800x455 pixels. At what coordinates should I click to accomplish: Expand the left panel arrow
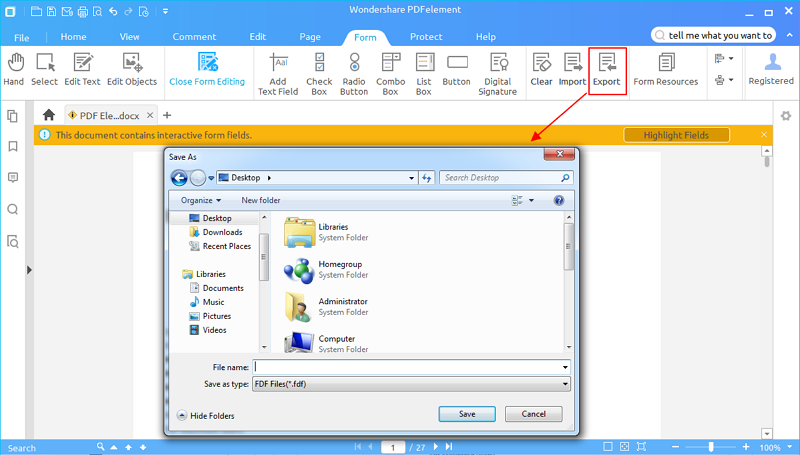29,270
